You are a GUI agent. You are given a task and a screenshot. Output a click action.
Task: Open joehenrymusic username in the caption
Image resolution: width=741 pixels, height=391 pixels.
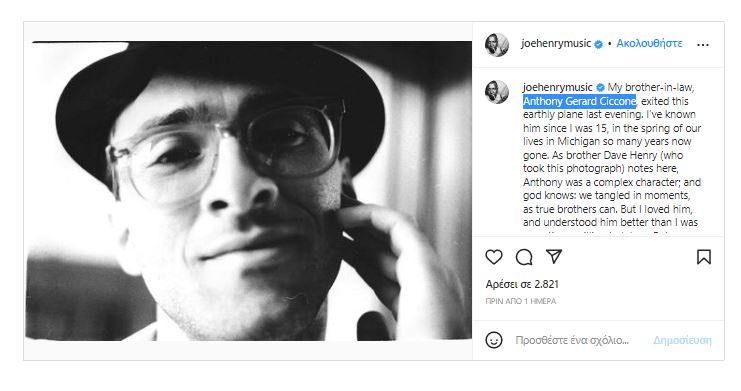[x=558, y=87]
